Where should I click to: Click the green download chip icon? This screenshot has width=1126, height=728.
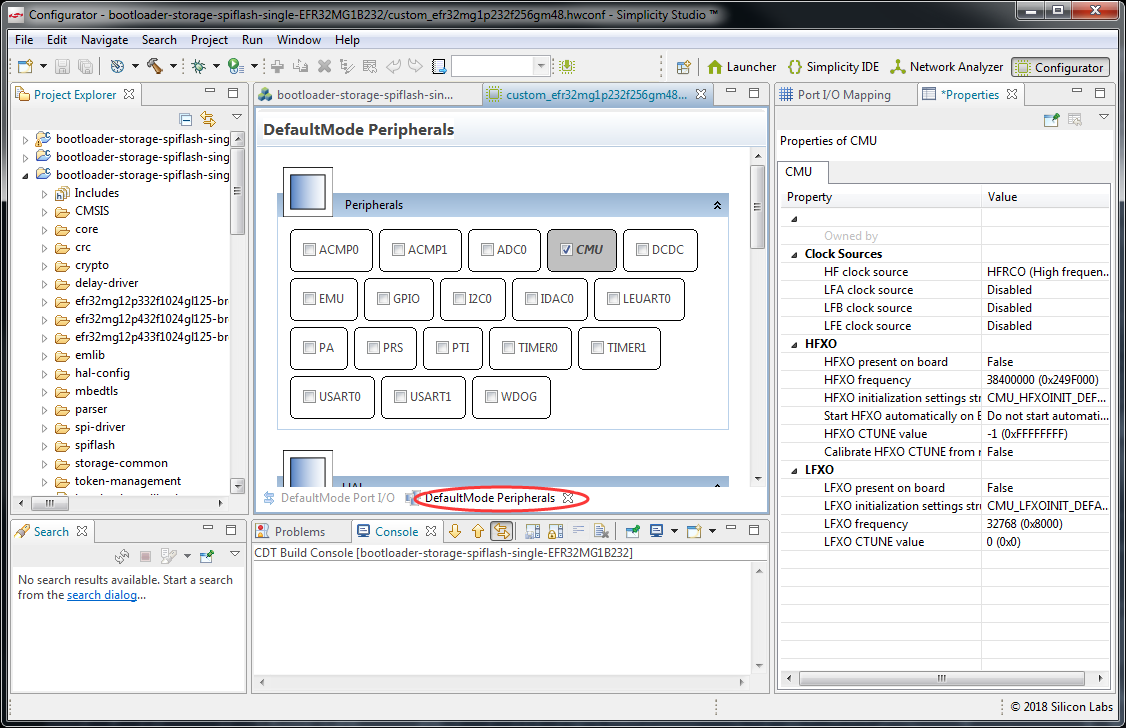tap(567, 67)
